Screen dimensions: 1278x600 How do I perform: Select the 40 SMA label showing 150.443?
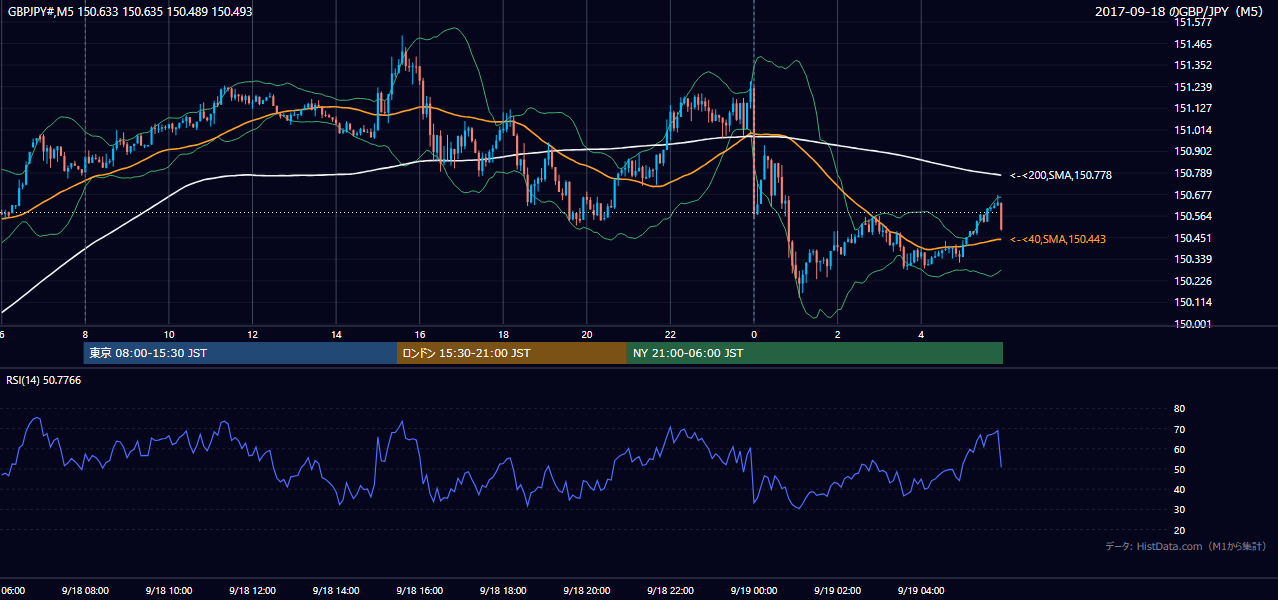coord(1058,239)
